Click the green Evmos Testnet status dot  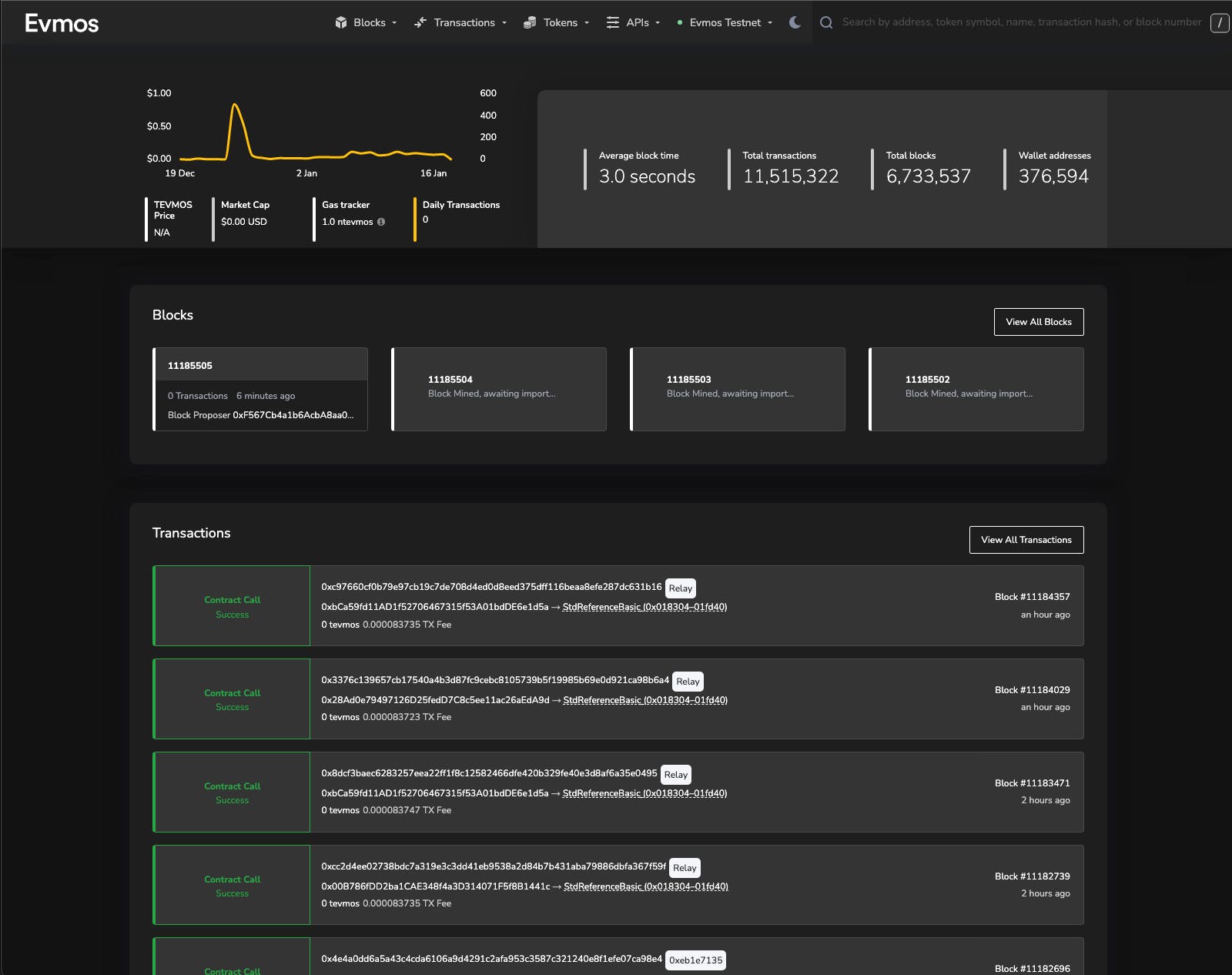680,22
